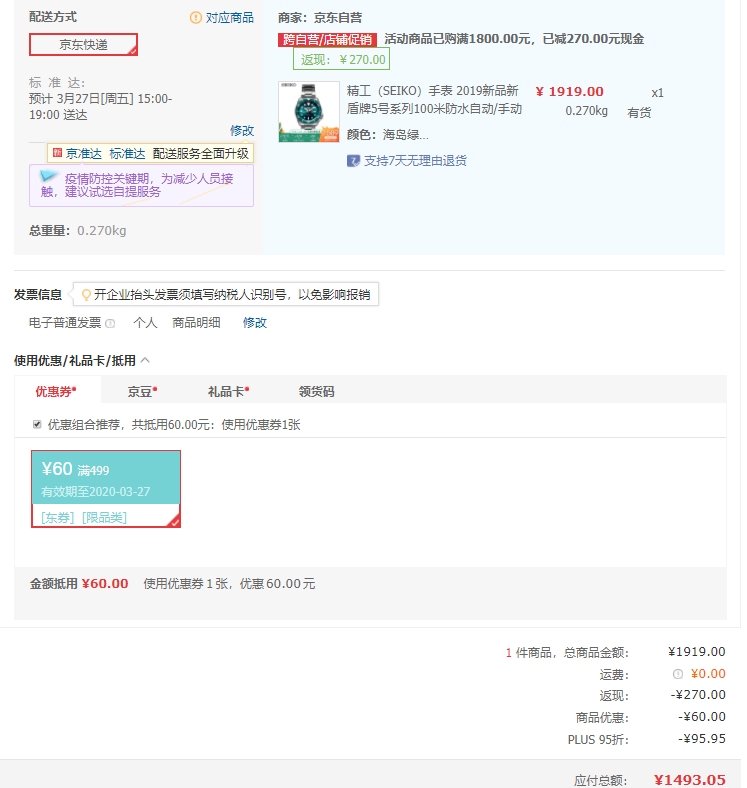Click the 电子普通发票 text
The image size is (747, 788).
[x=65, y=323]
